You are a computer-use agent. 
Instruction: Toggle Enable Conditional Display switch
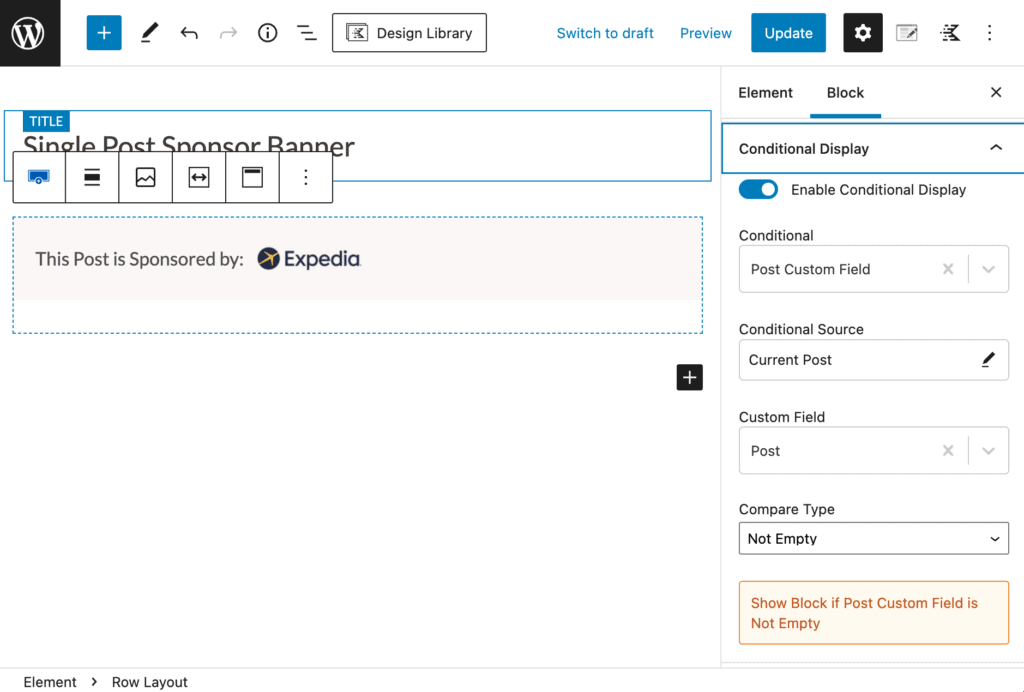[758, 189]
